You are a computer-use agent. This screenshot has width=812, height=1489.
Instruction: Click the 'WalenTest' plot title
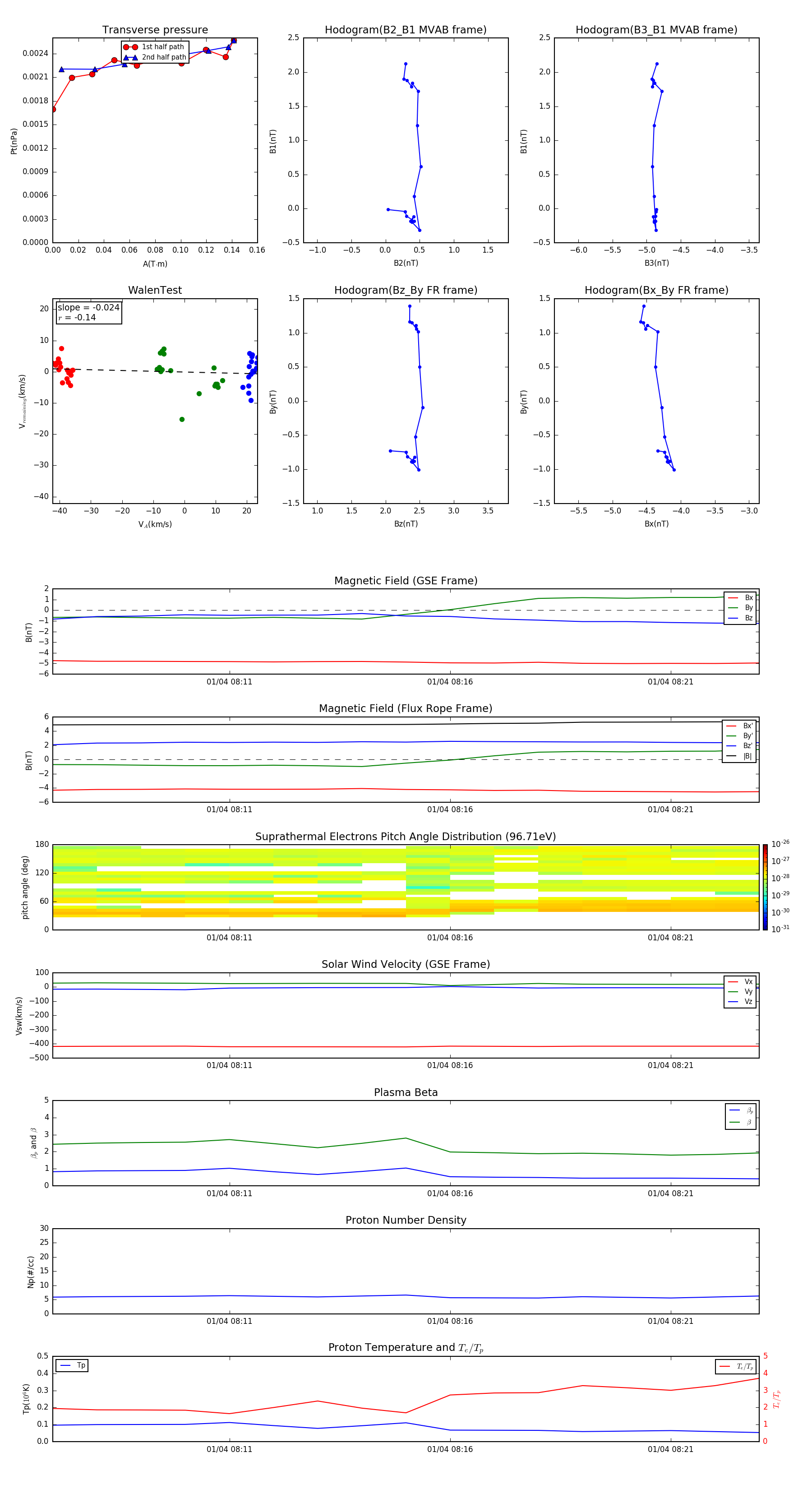click(155, 290)
